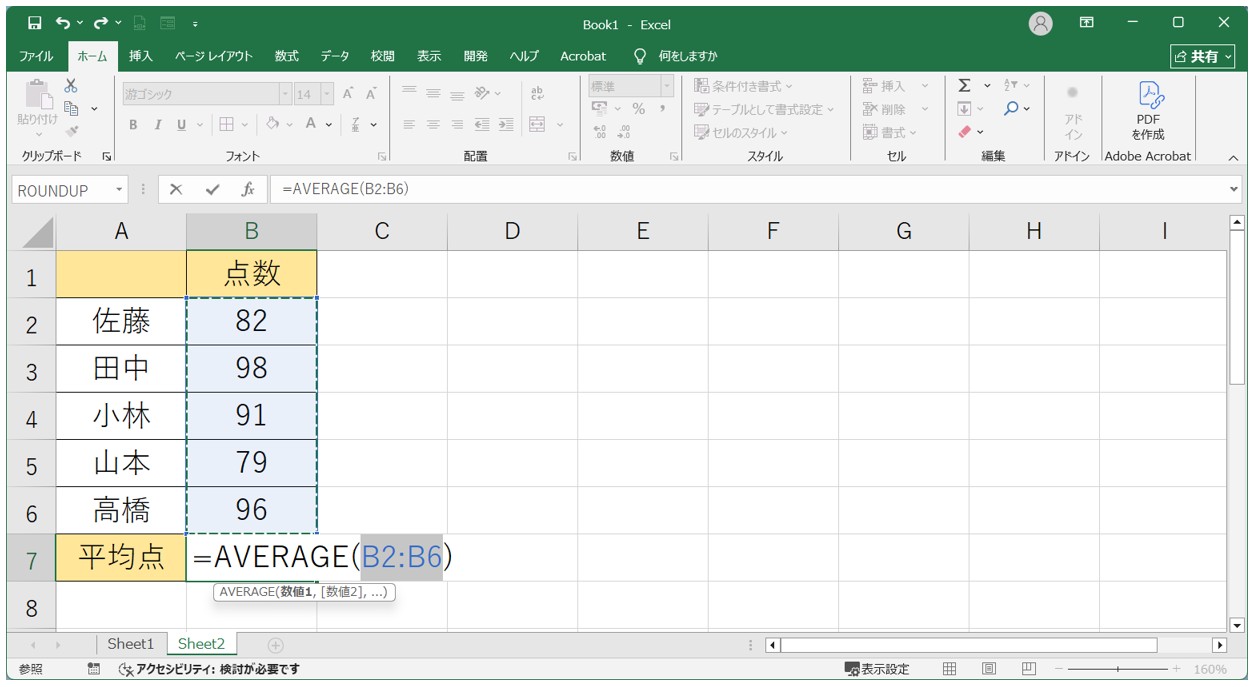Zoom out with the minus button

click(x=1060, y=669)
